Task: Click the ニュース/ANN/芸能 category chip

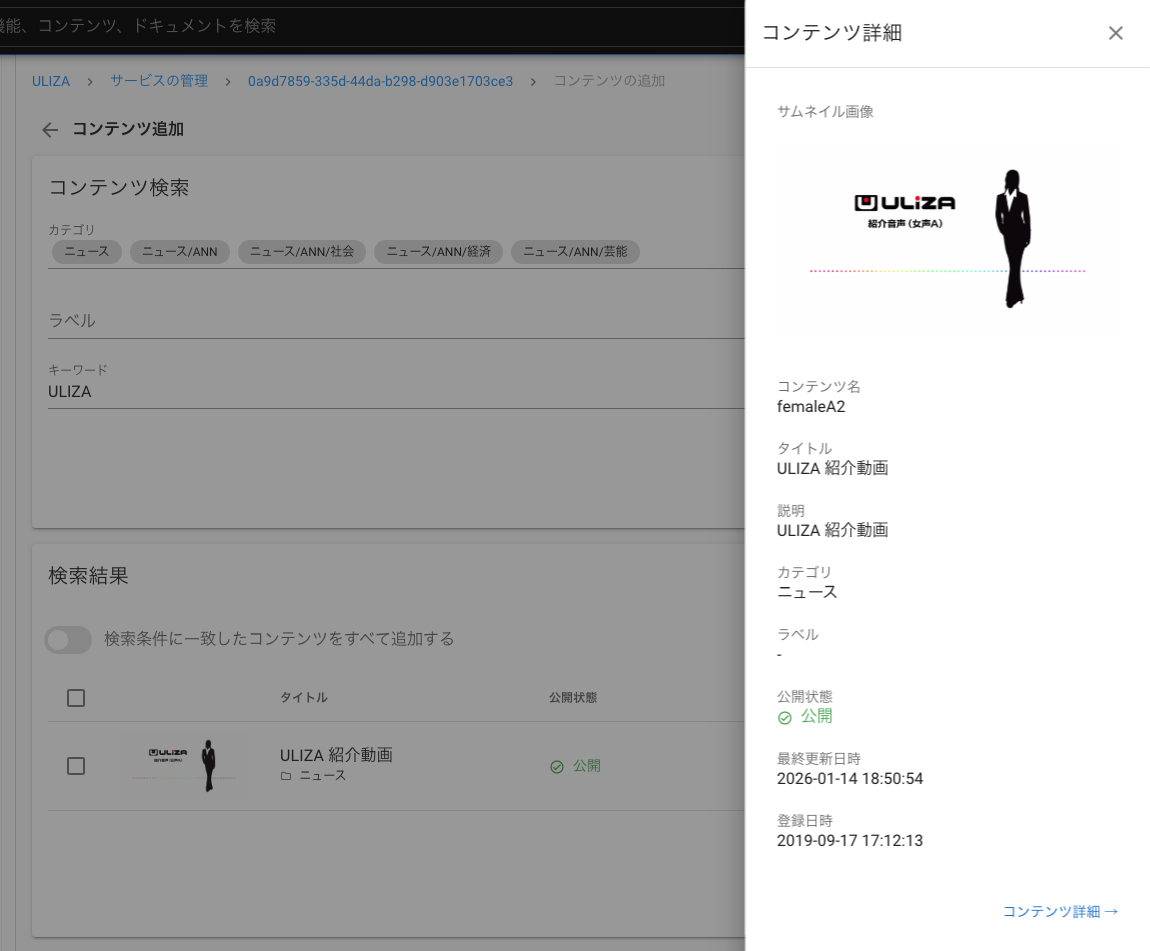Action: pyautogui.click(x=575, y=252)
